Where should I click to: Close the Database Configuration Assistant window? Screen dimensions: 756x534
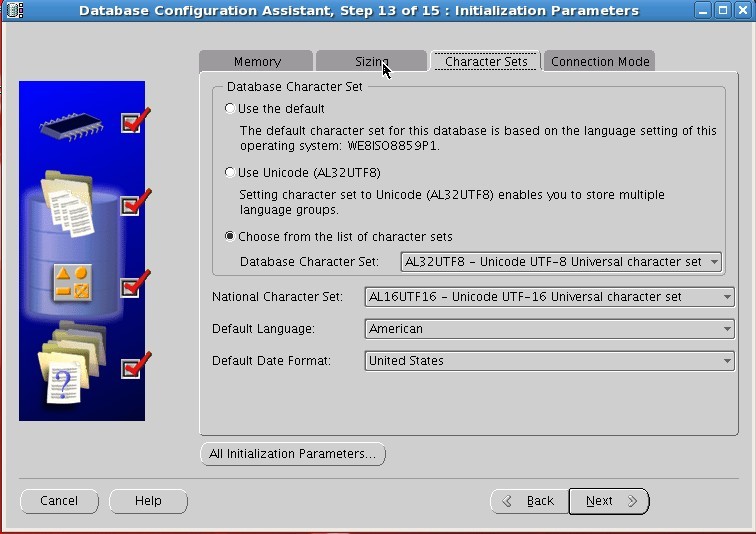[743, 11]
